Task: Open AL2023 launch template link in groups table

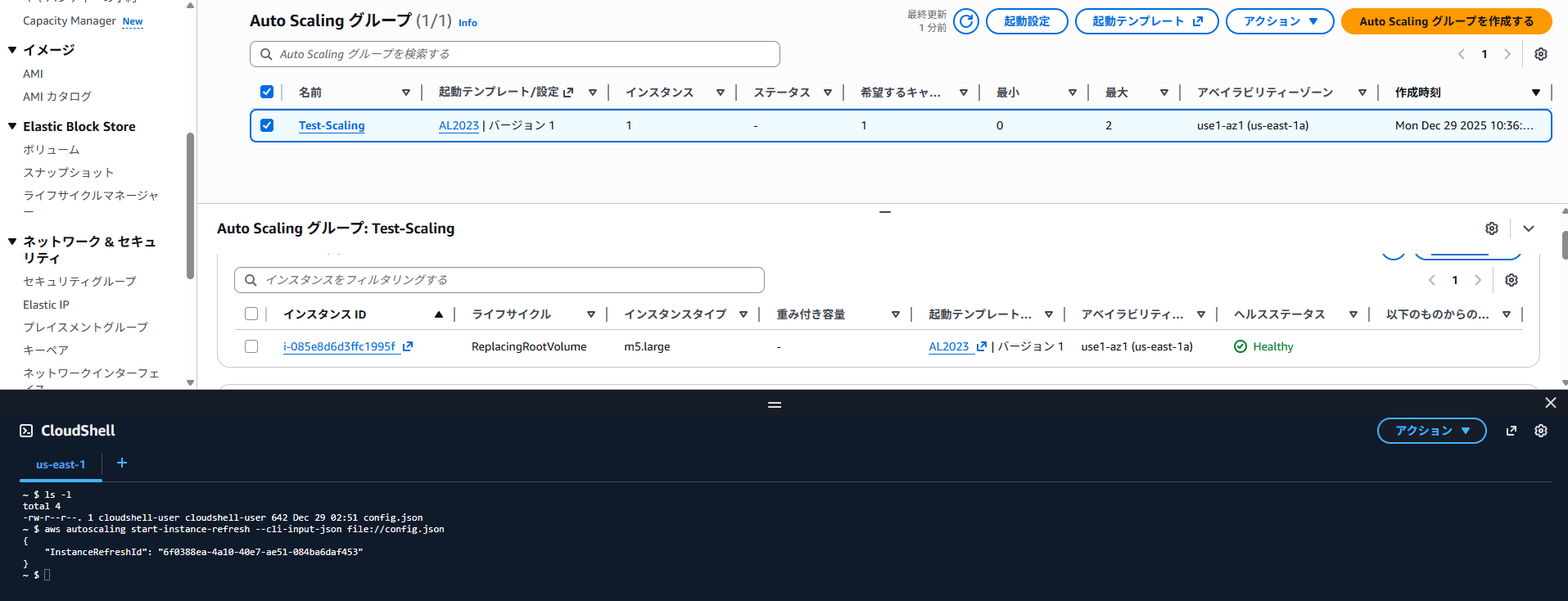Action: pos(459,125)
